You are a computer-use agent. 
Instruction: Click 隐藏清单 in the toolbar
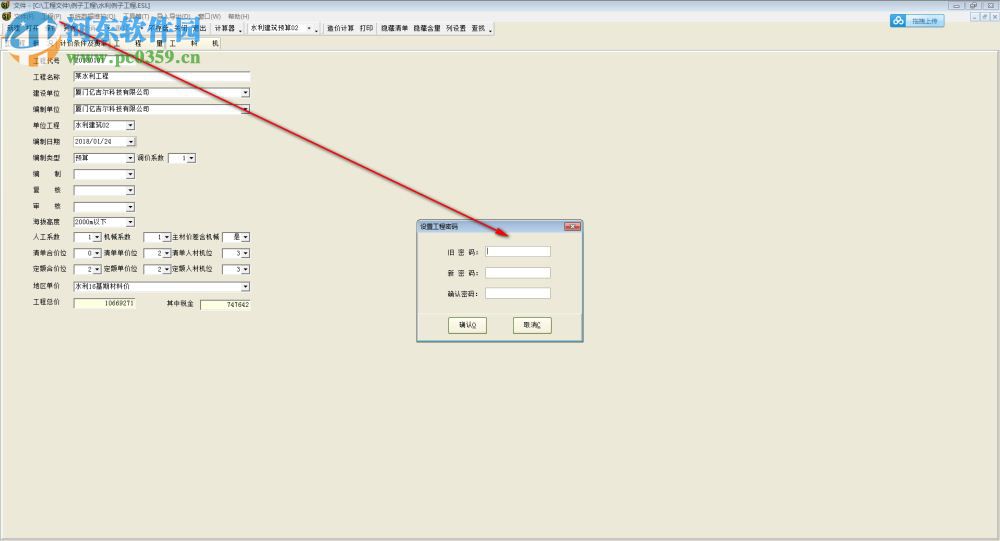[394, 28]
